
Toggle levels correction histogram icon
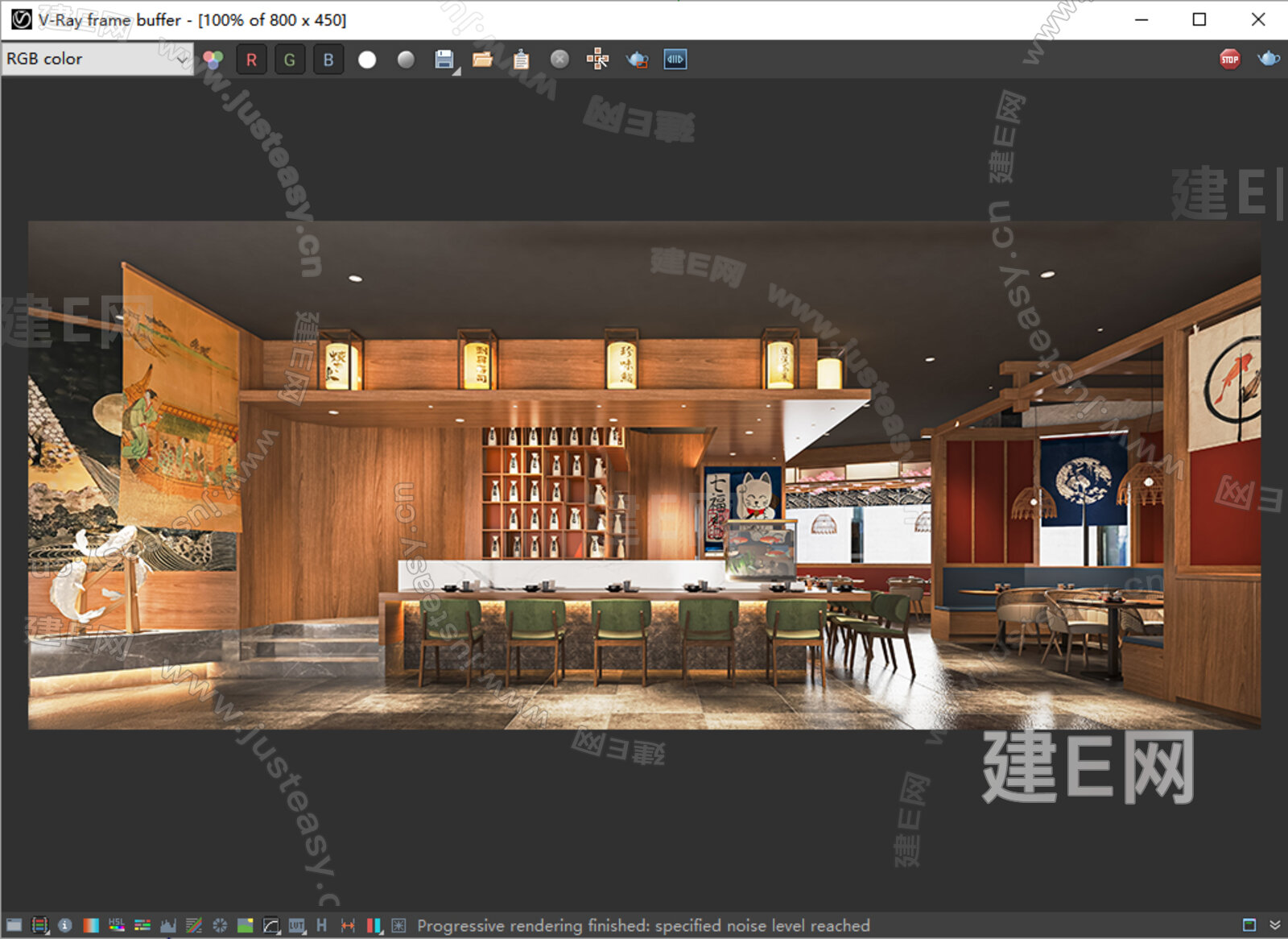coord(168,925)
